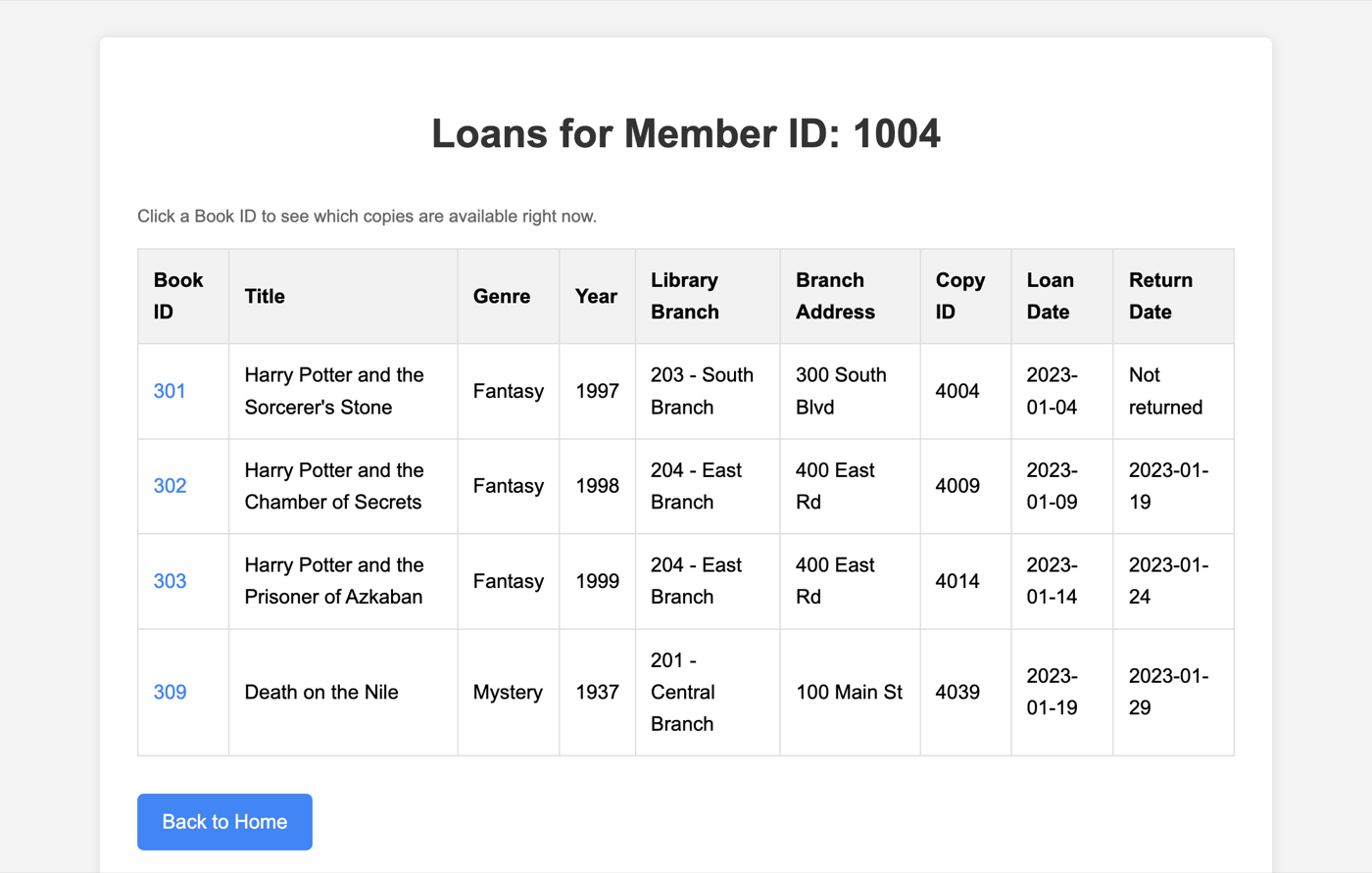Viewport: 1372px width, 873px height.
Task: Open Book ID 309 link
Action: coord(170,692)
